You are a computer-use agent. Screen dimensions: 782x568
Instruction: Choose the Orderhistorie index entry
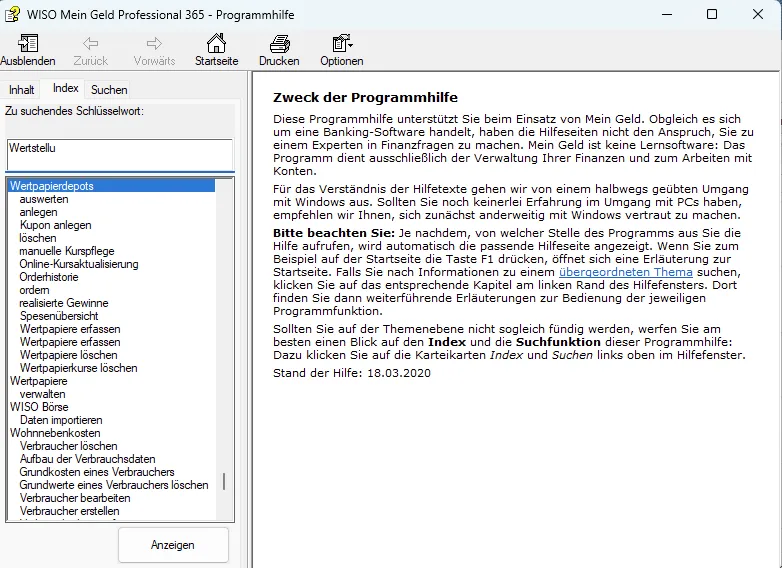pyautogui.click(x=49, y=277)
